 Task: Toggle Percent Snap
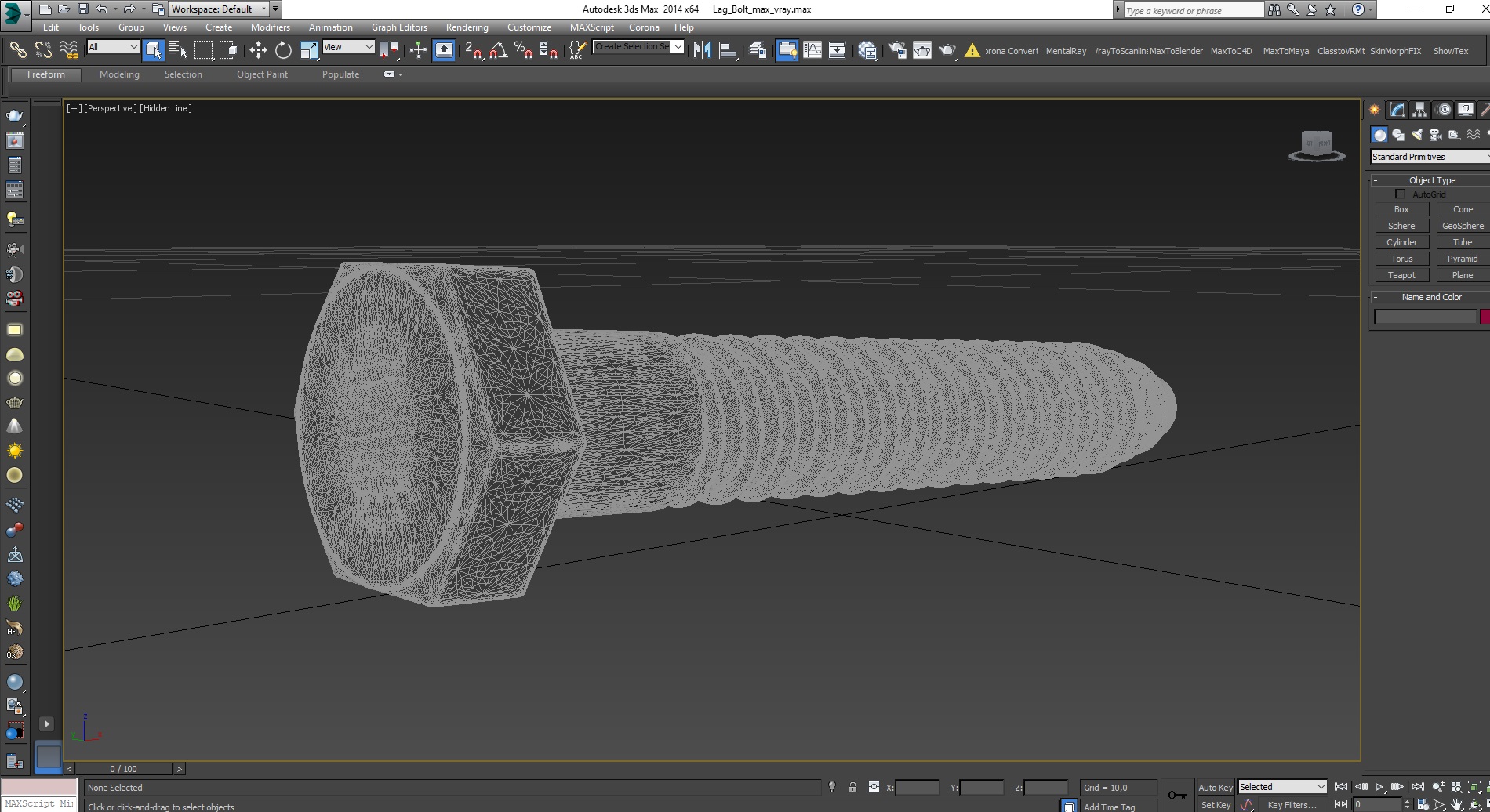pyautogui.click(x=523, y=50)
